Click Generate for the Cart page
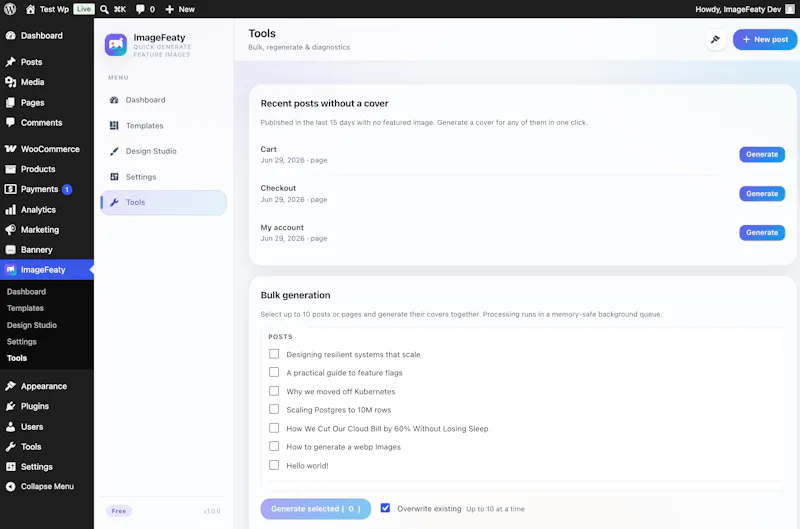 [x=762, y=154]
